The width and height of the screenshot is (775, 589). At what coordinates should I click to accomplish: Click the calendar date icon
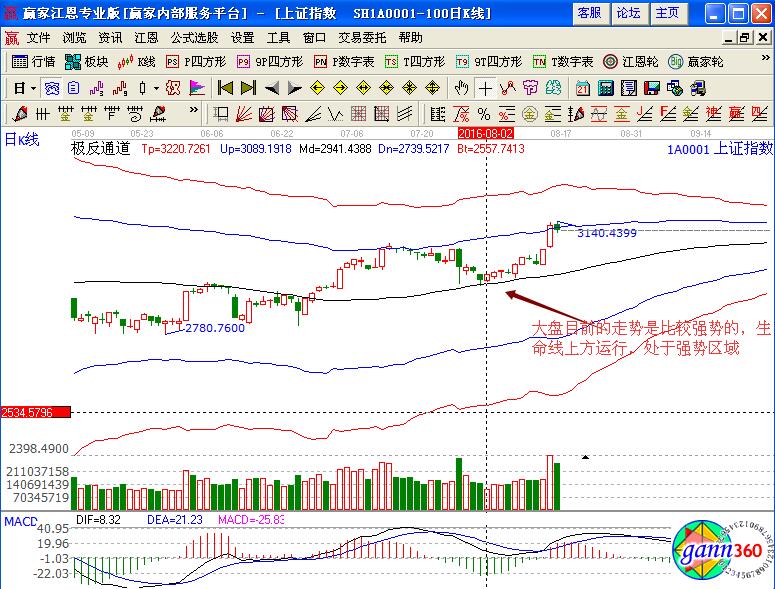tap(582, 87)
